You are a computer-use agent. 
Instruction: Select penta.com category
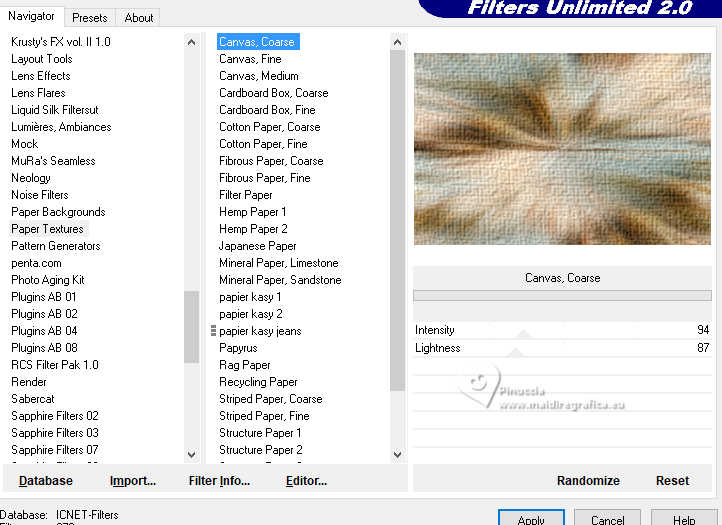tap(36, 263)
